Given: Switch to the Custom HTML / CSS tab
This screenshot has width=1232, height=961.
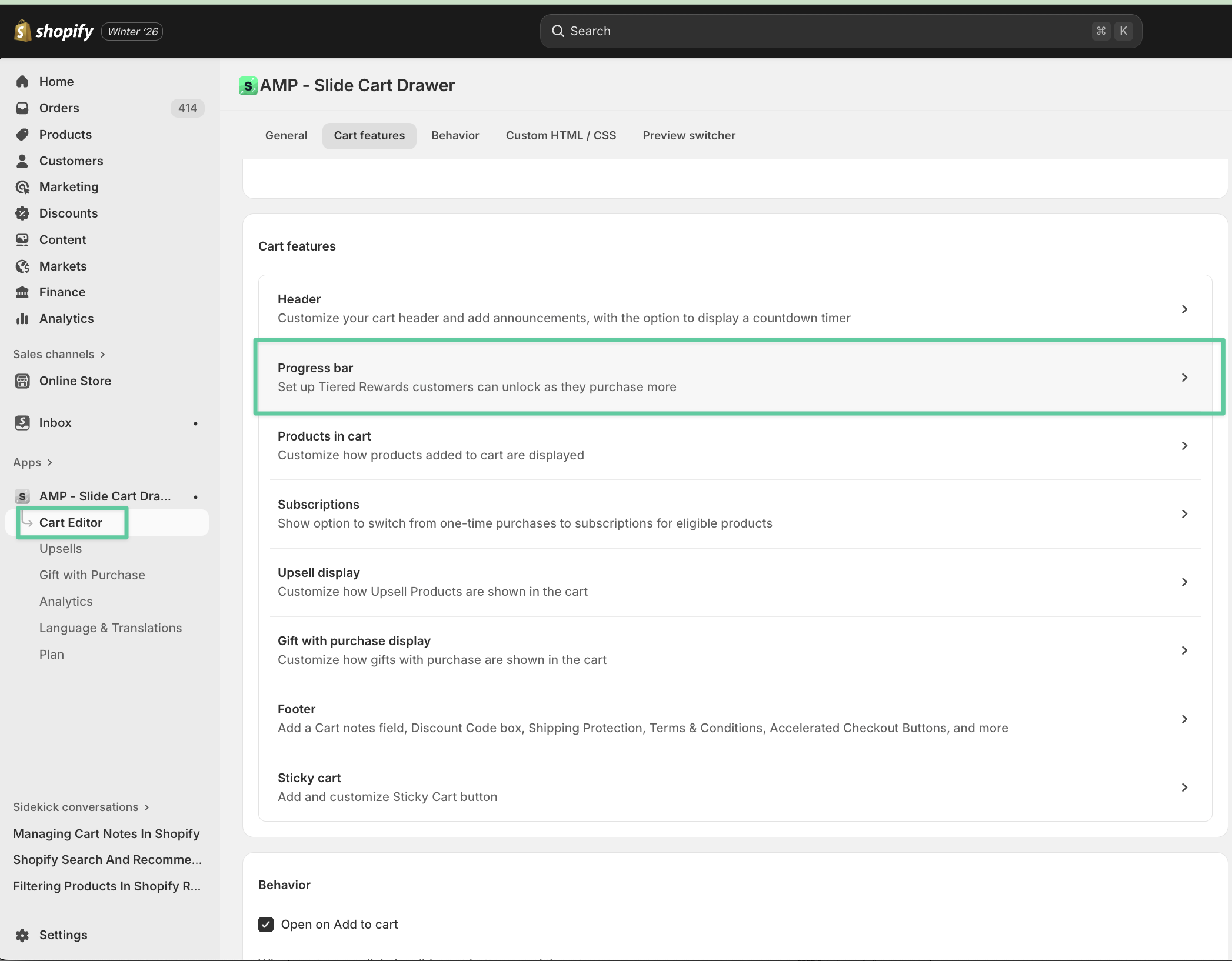Looking at the screenshot, I should tap(560, 135).
